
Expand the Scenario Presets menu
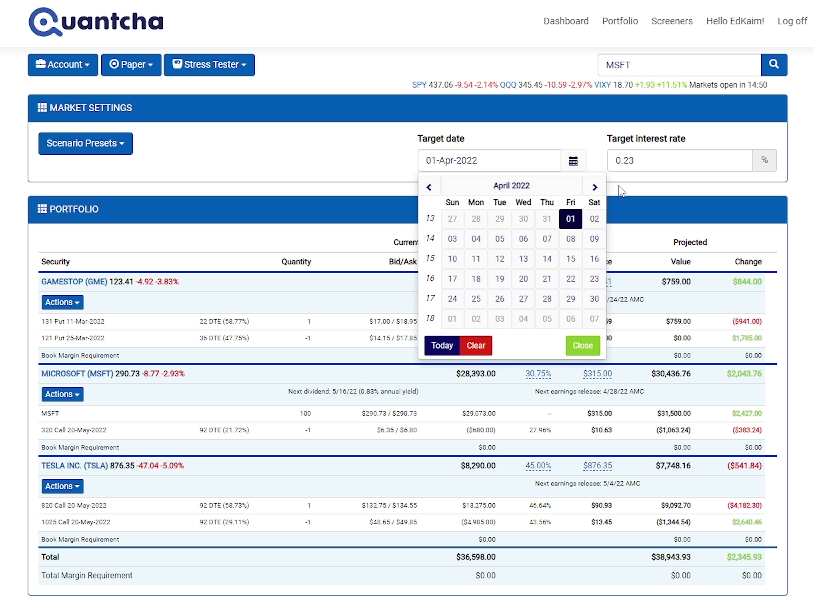point(85,143)
